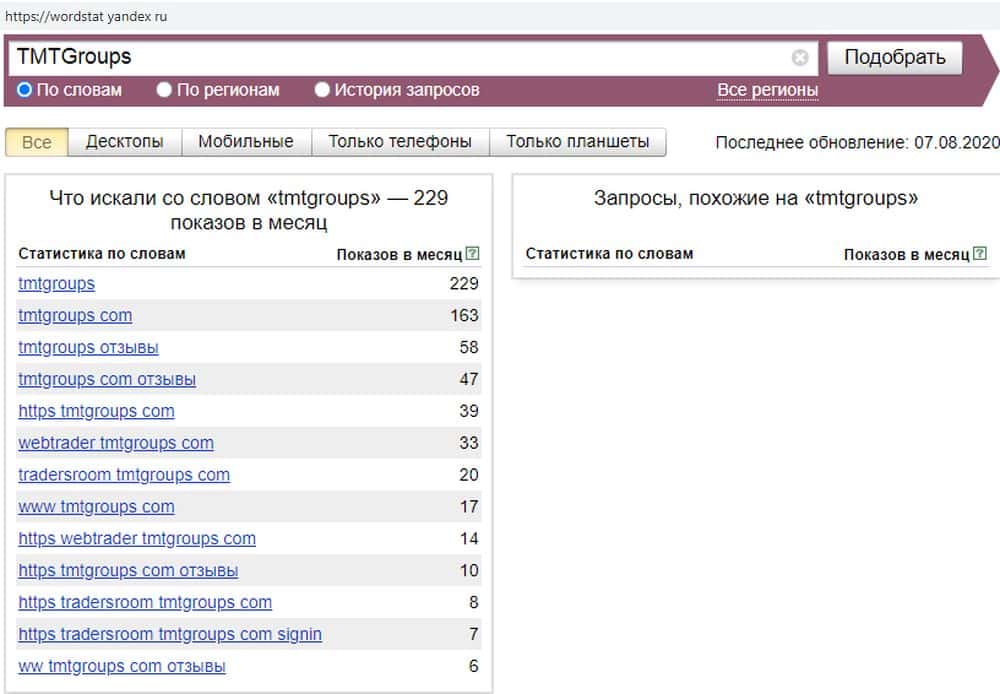Clear the search field with the X icon
The height and width of the screenshot is (694, 1000).
point(800,58)
